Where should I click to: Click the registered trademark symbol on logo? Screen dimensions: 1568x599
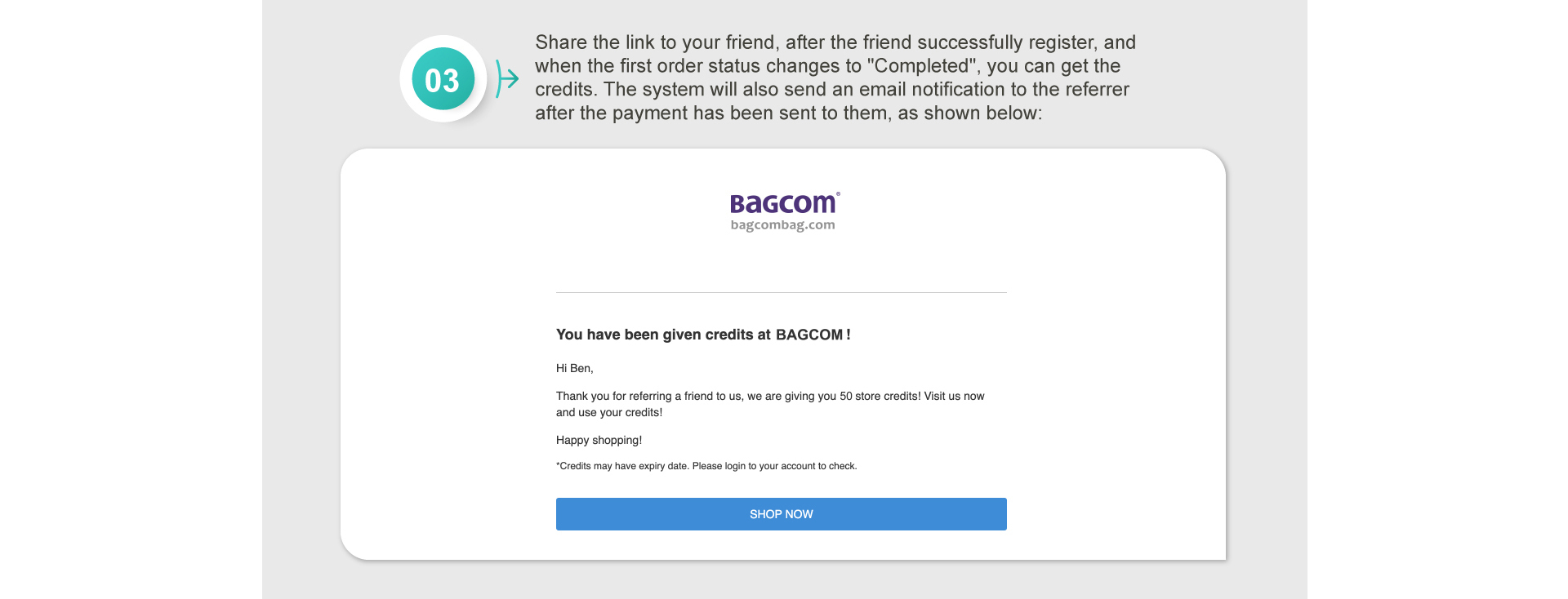click(x=838, y=193)
